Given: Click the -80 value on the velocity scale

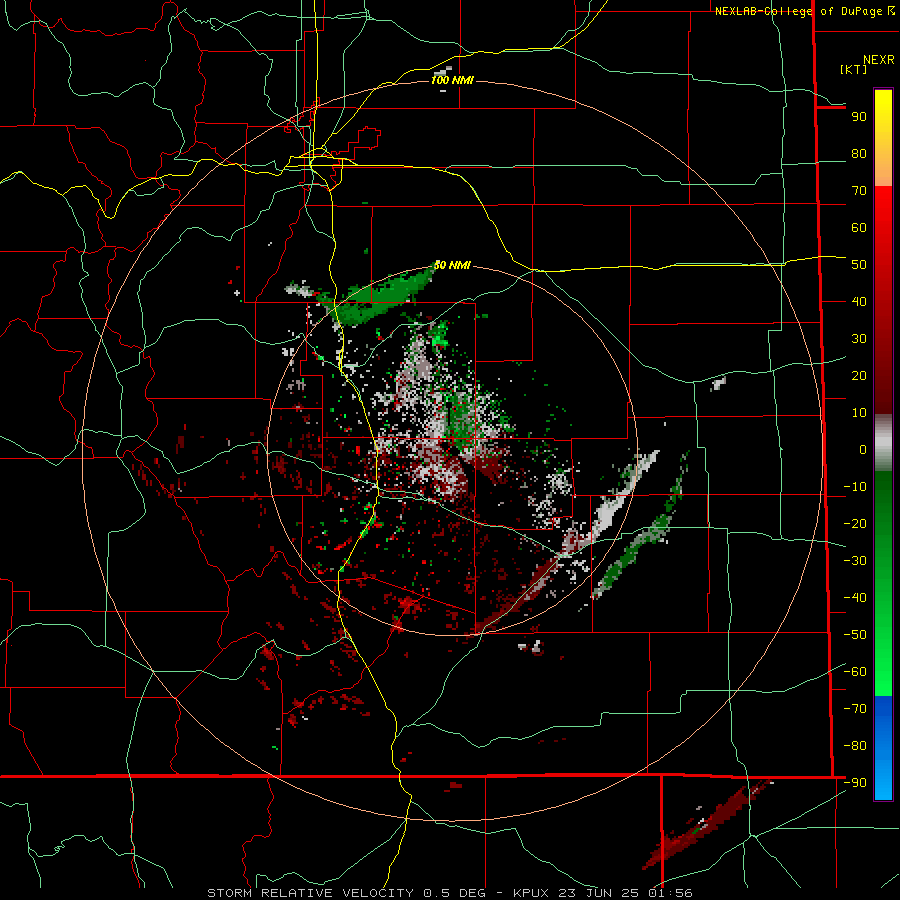Looking at the screenshot, I should 855,746.
